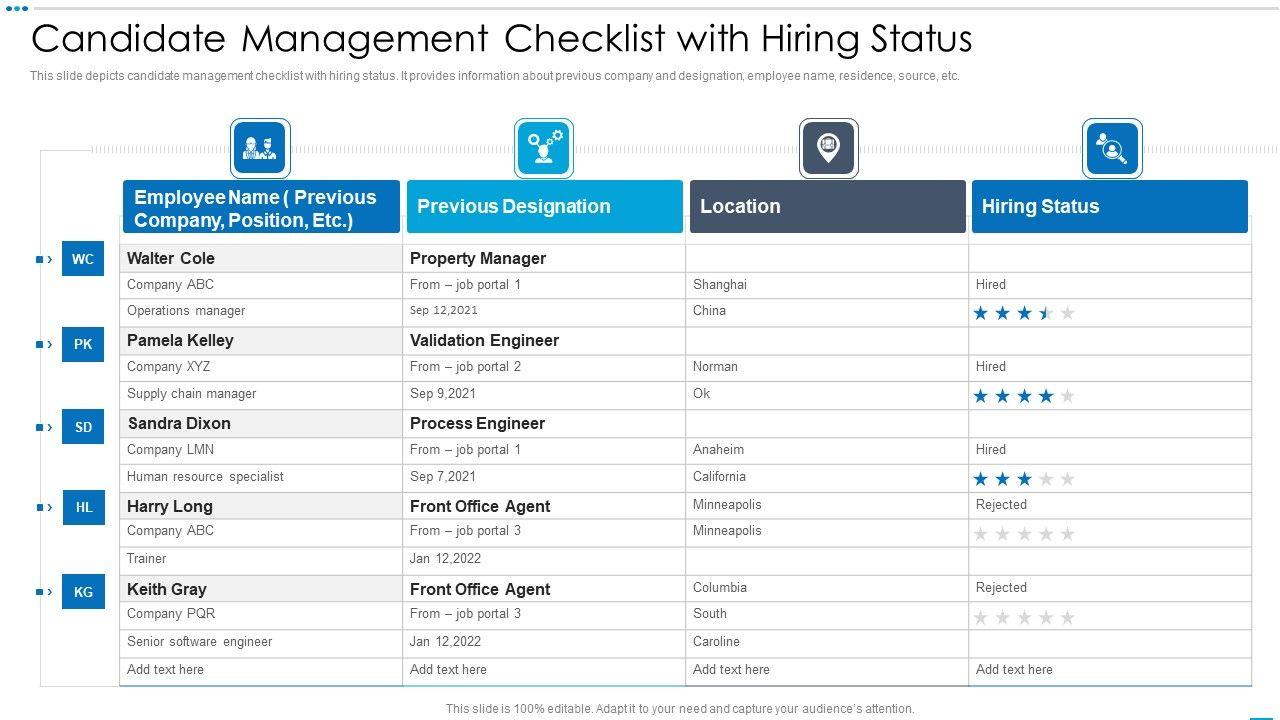
Task: Click the map pin location icon
Action: coord(828,148)
